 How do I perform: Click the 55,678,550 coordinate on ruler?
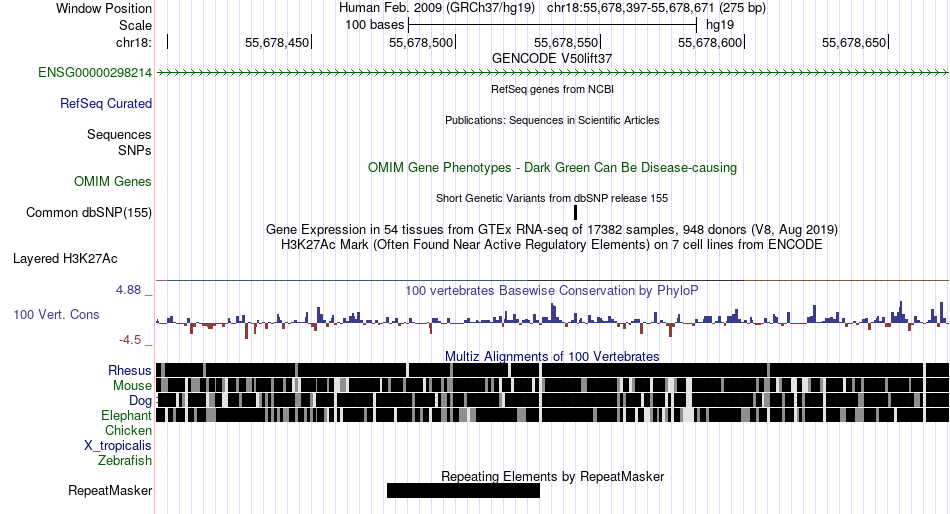pyautogui.click(x=565, y=42)
